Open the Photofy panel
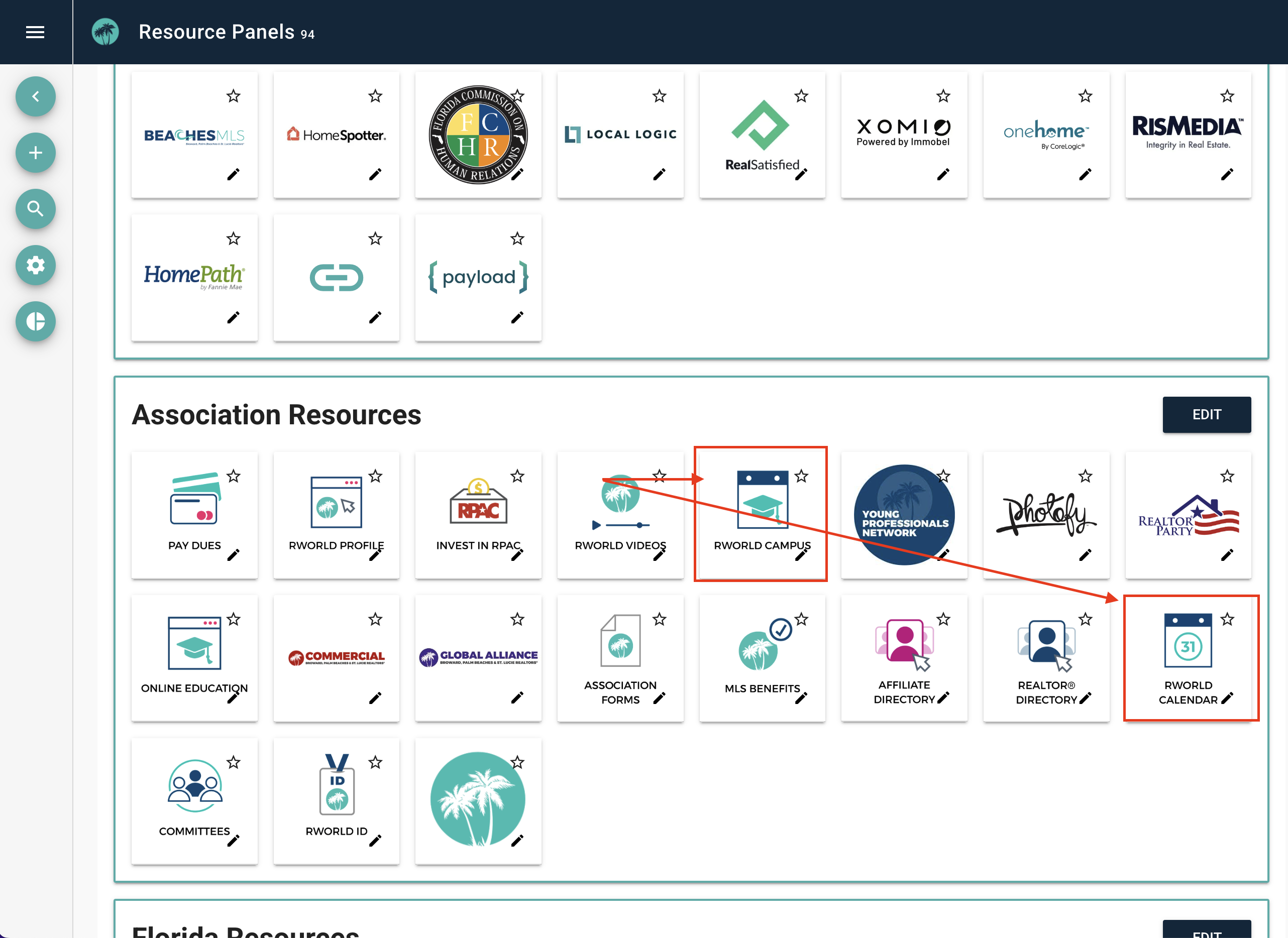This screenshot has height=938, width=1288. pos(1046,515)
